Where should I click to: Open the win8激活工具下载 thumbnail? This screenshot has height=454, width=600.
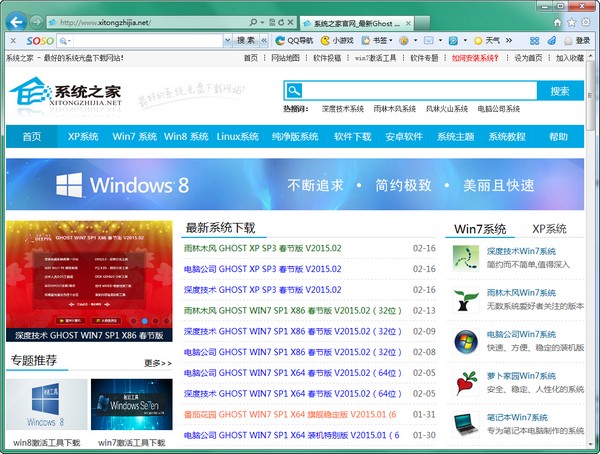[x=44, y=409]
